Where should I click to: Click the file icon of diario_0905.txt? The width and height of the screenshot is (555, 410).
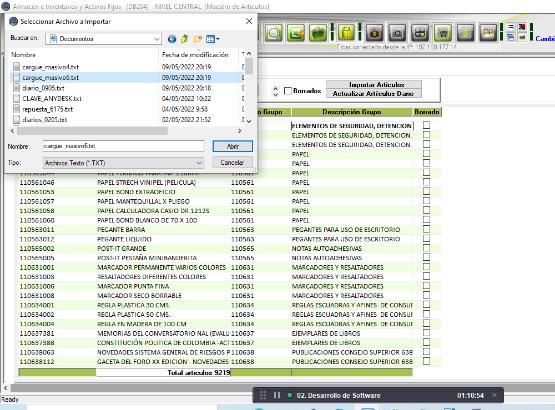[16, 88]
